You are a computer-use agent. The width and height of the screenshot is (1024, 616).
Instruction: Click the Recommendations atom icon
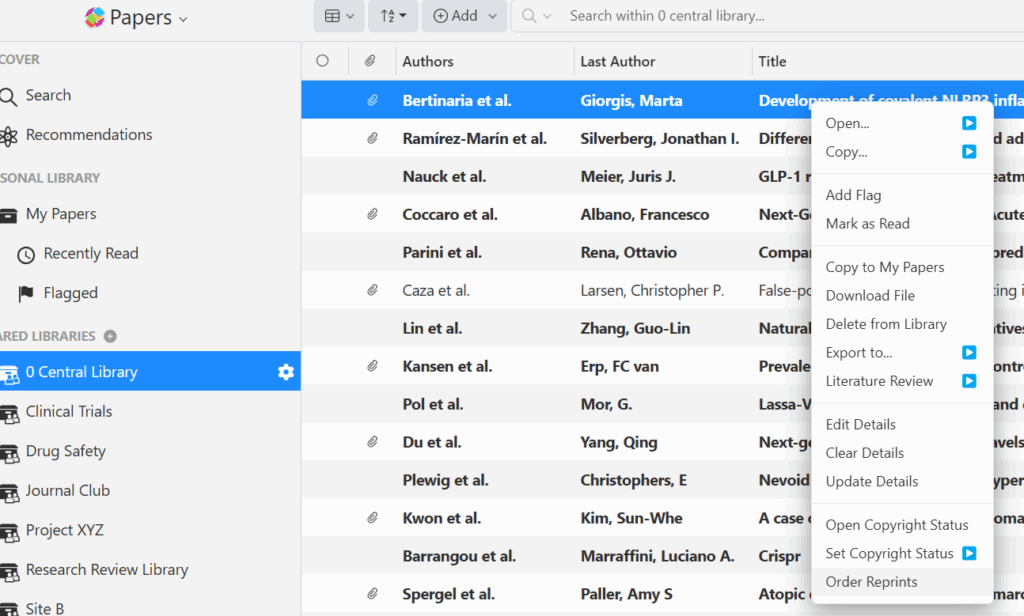pos(9,136)
